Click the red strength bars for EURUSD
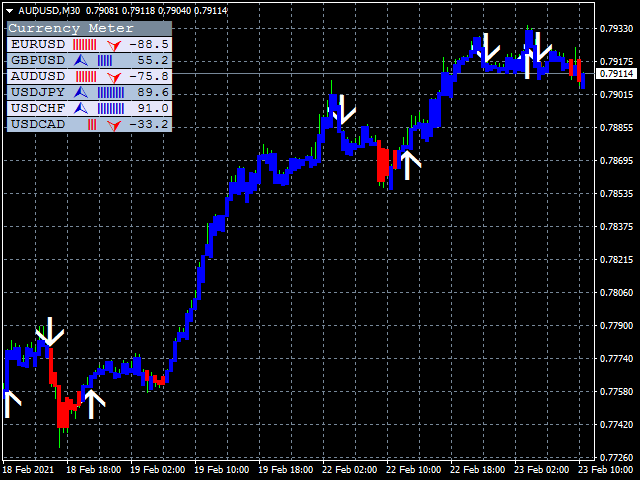 (x=85, y=44)
